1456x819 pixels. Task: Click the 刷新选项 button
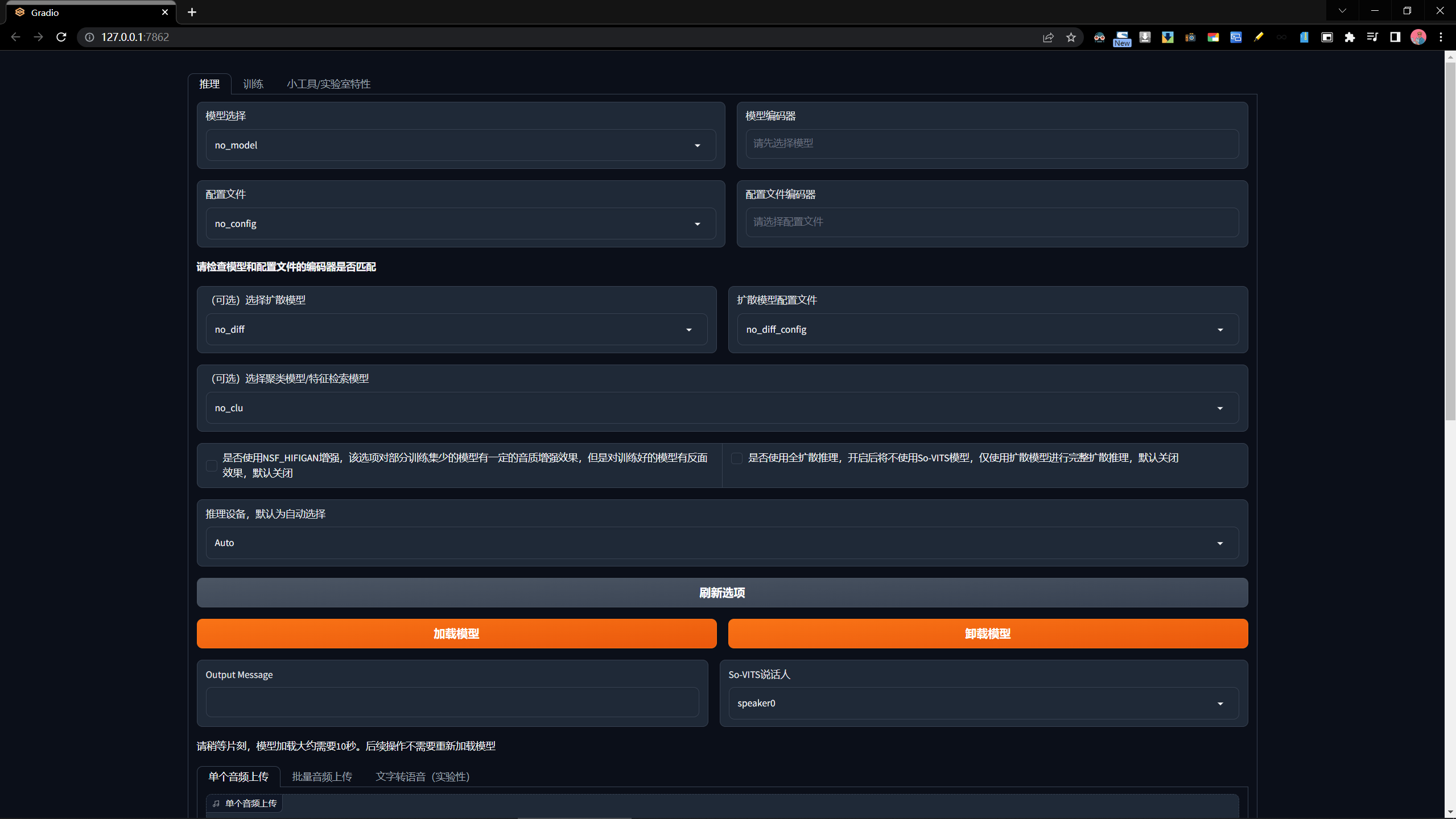click(x=721, y=593)
